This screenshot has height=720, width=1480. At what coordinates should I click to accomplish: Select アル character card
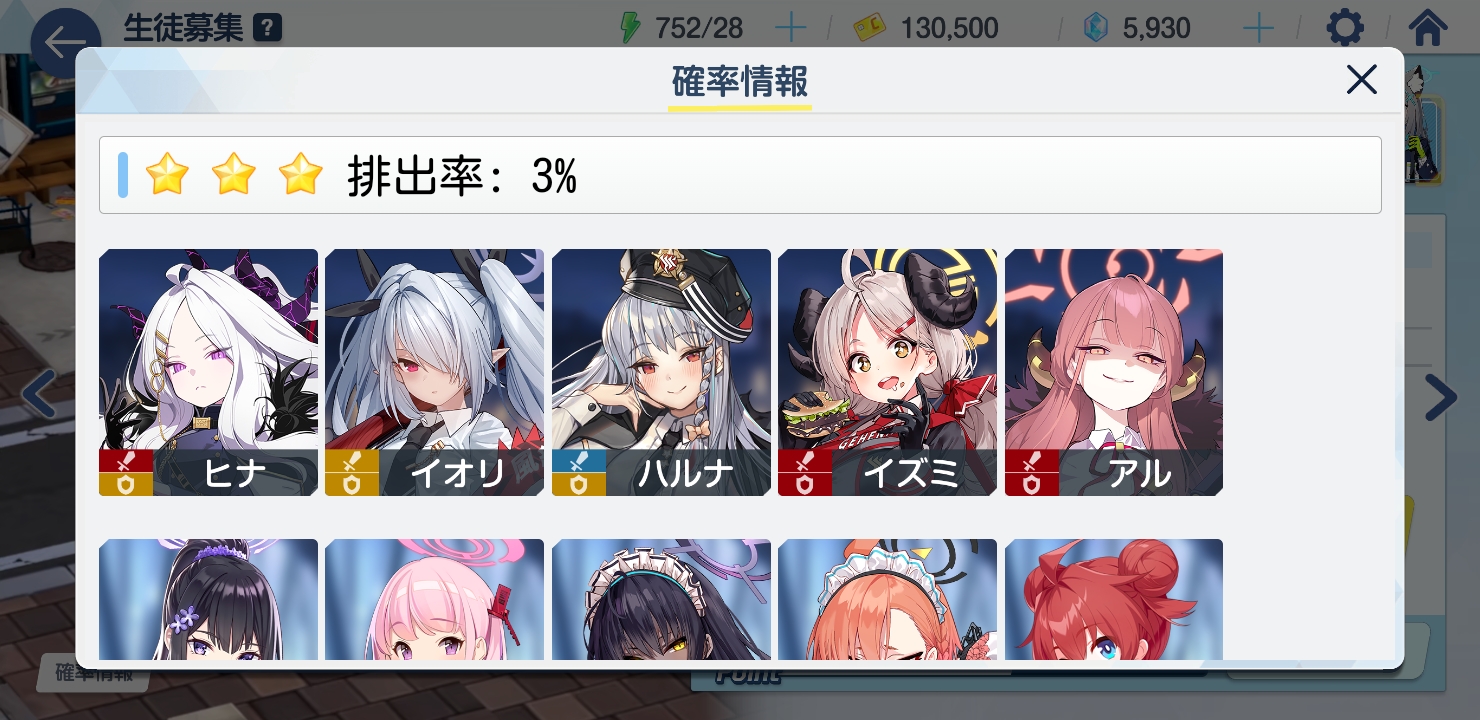point(1114,372)
